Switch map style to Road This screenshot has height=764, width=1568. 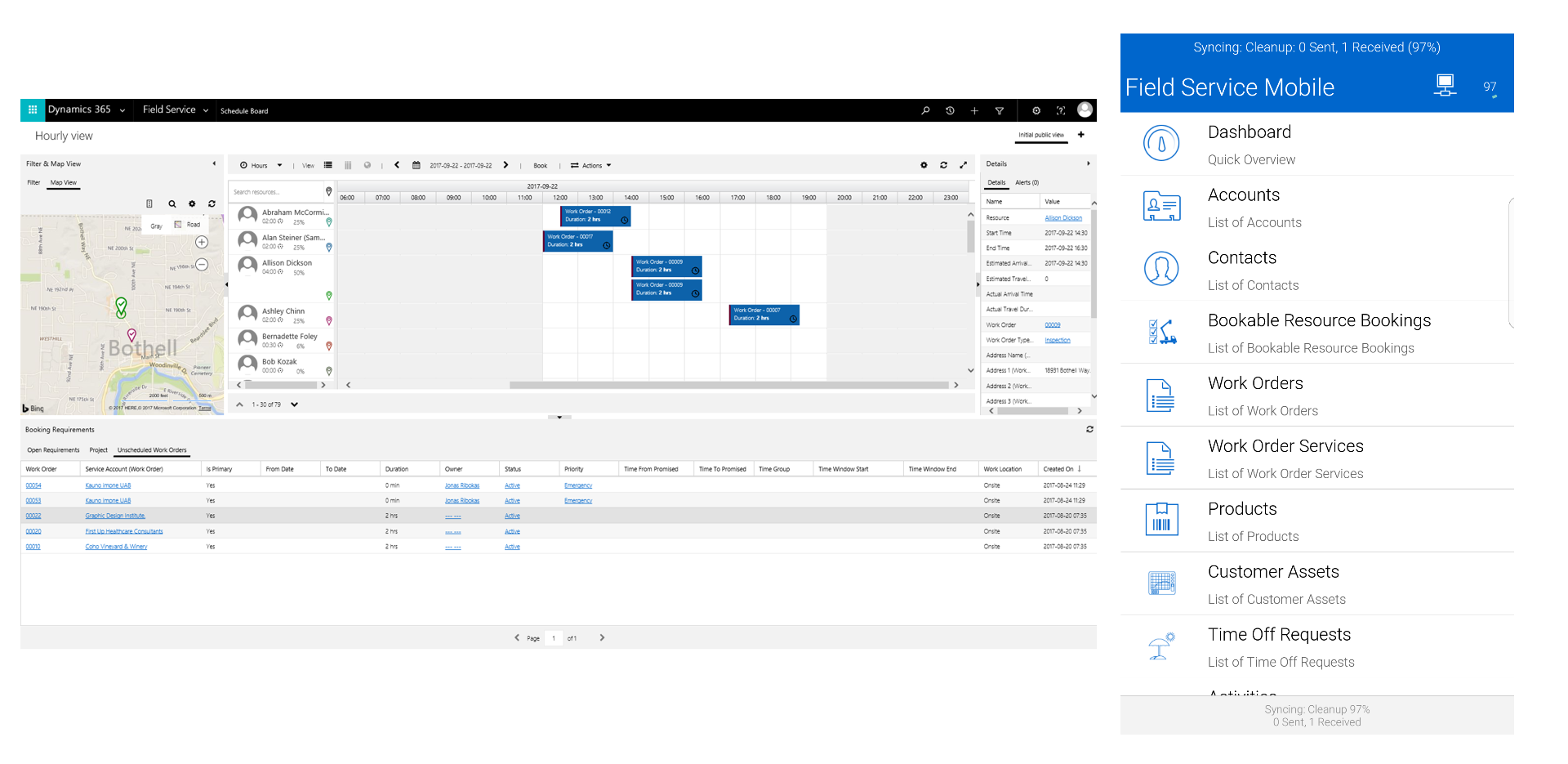(189, 225)
